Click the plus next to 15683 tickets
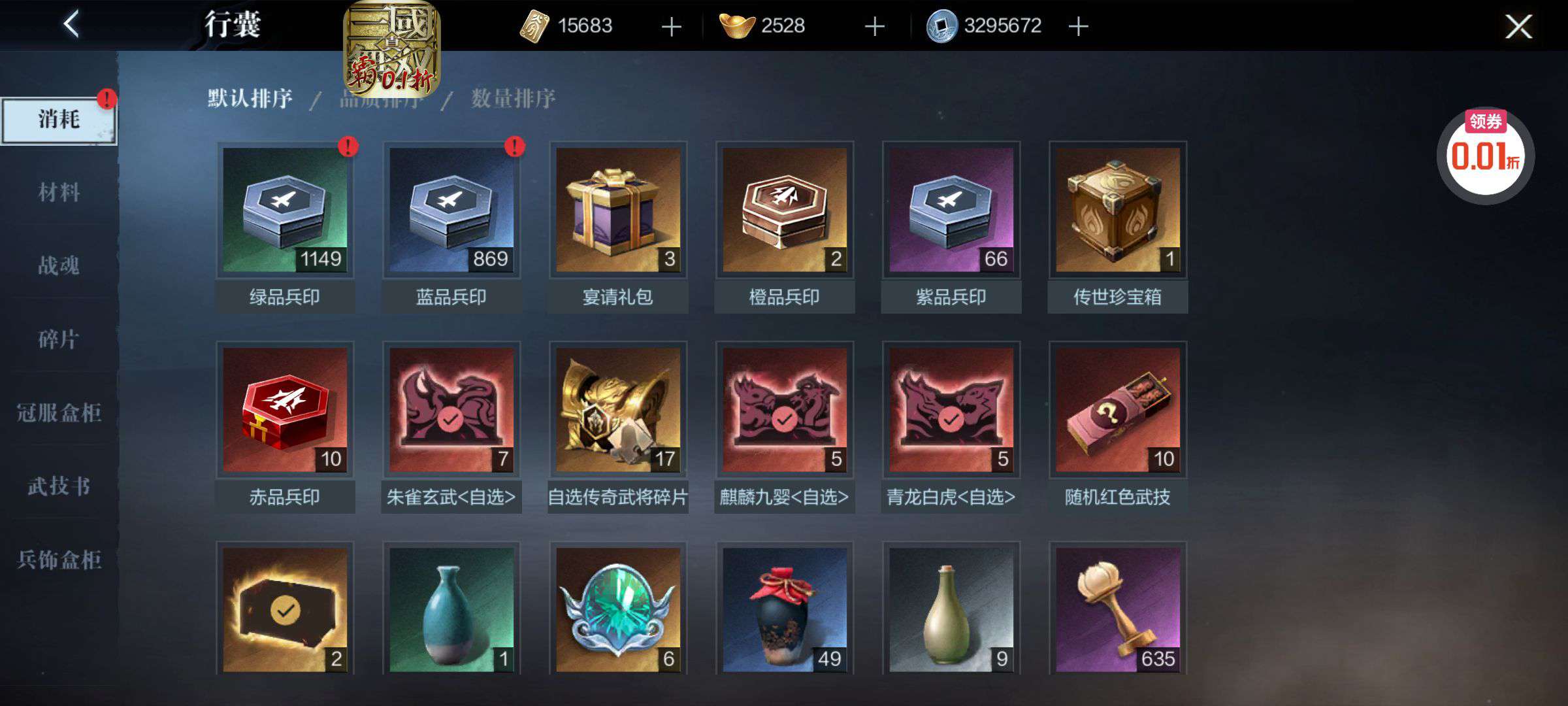 tap(672, 27)
